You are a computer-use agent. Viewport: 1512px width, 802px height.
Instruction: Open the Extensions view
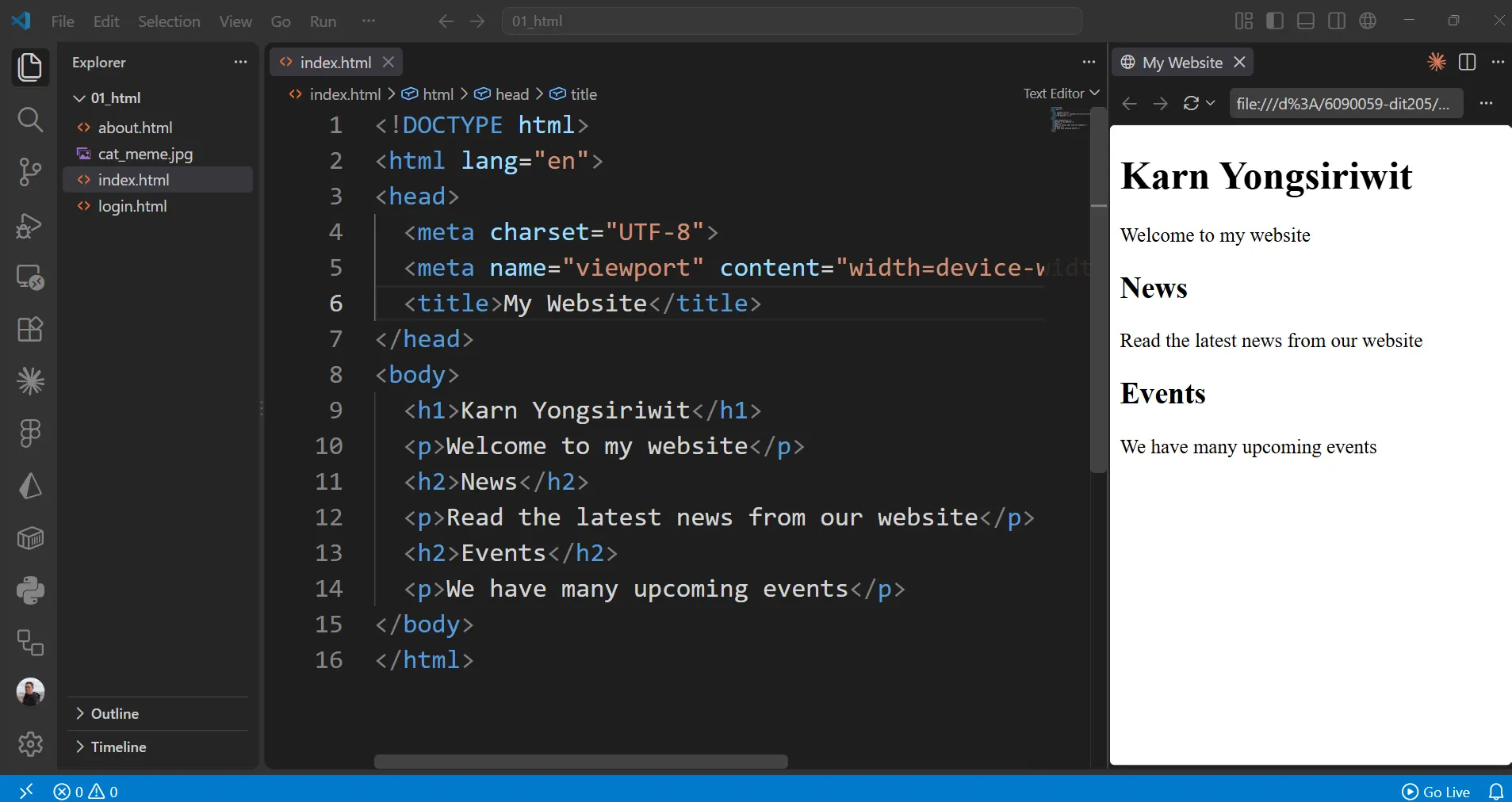[30, 330]
